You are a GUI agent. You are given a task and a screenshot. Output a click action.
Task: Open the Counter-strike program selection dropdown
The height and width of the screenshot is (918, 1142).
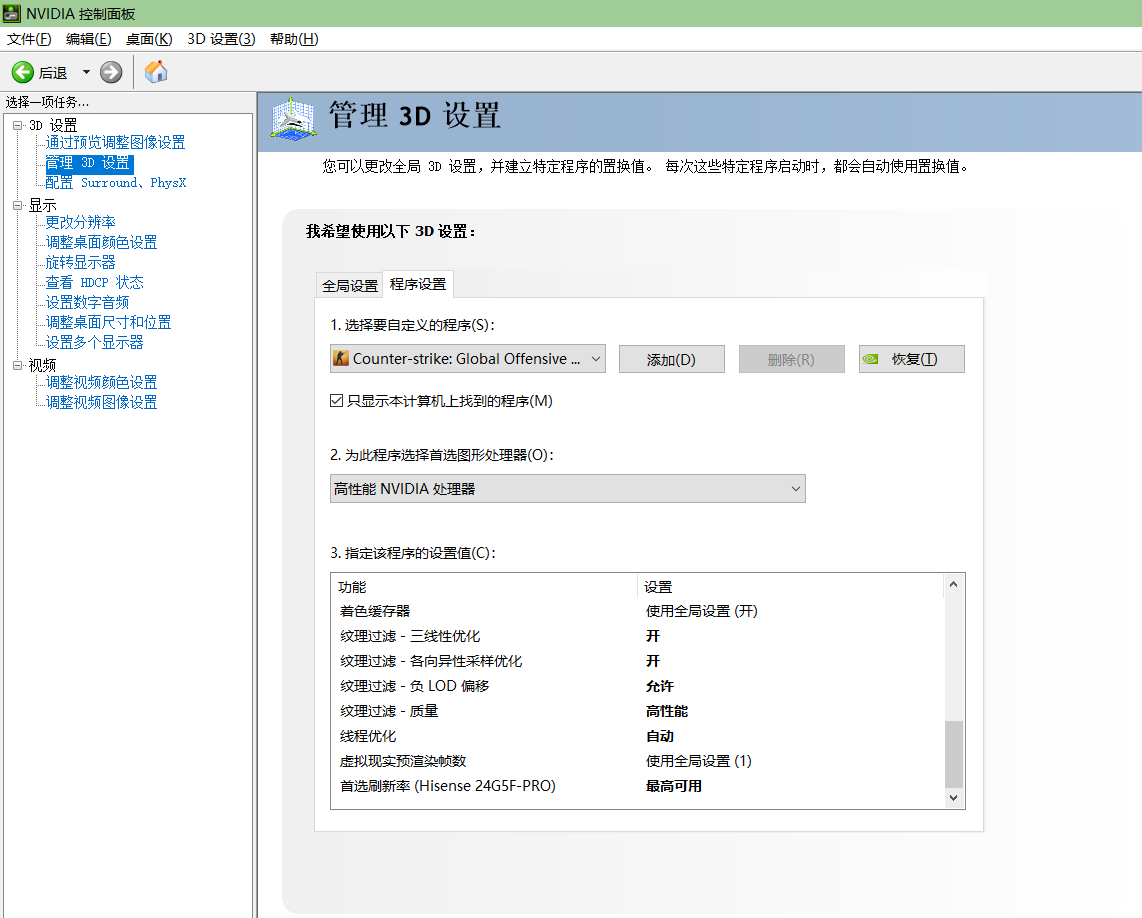597,358
